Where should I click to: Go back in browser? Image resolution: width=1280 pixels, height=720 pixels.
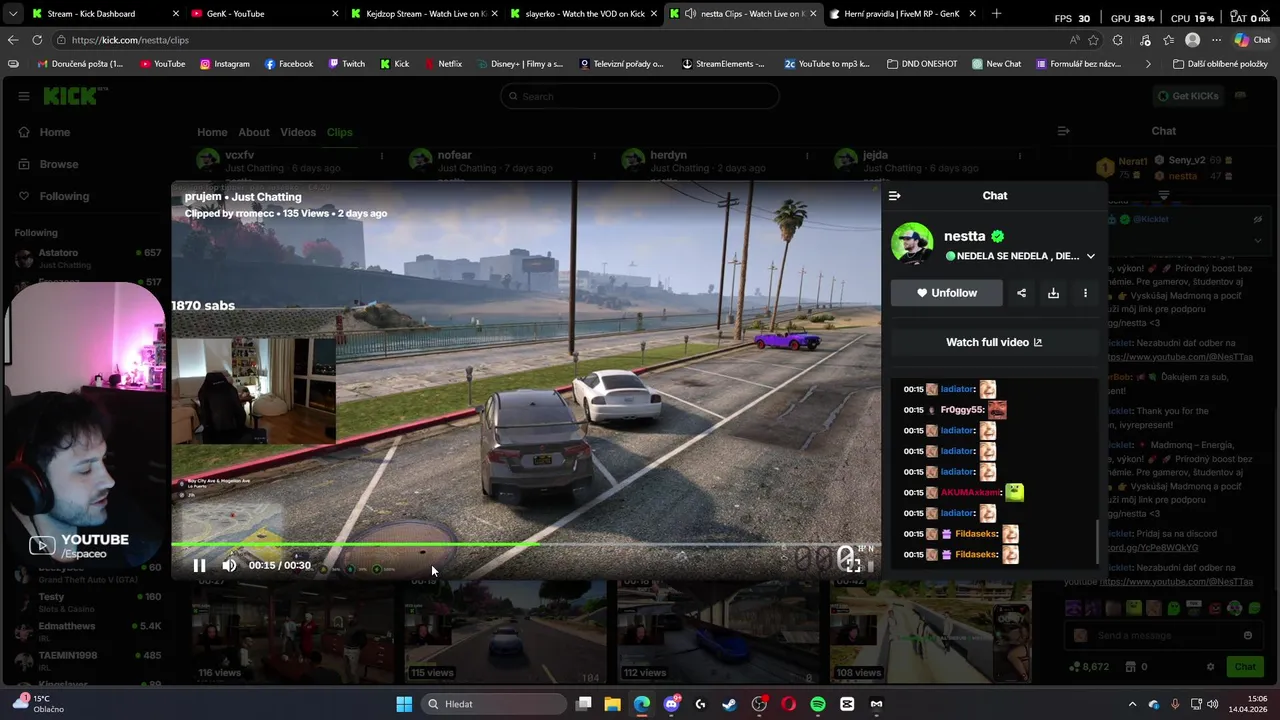click(13, 40)
